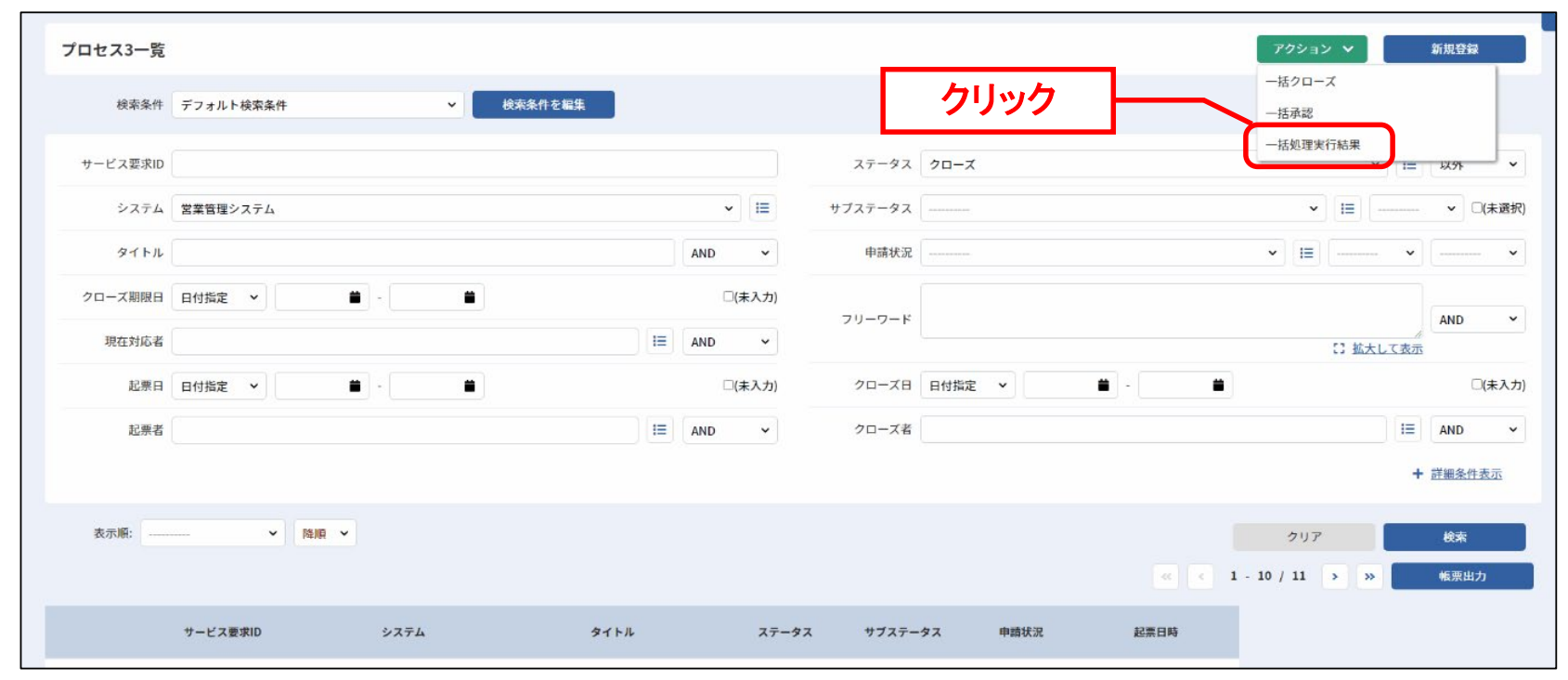
Task: Click into the タイトル input field
Action: (422, 253)
